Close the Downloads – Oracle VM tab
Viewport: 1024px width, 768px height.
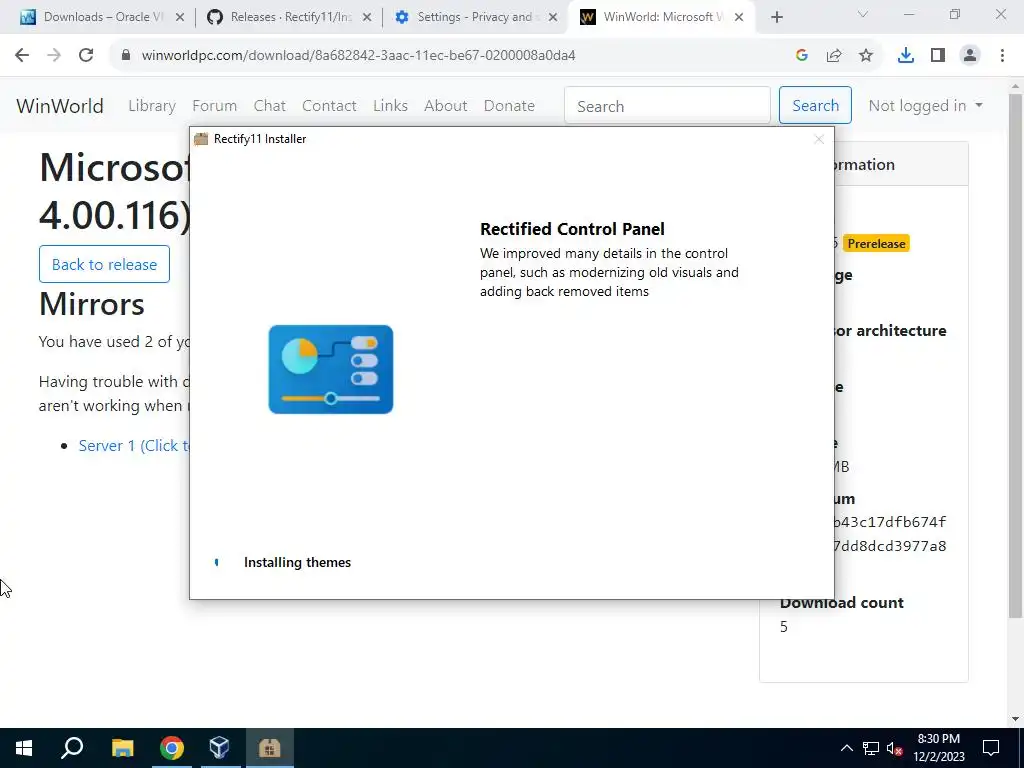coord(180,18)
